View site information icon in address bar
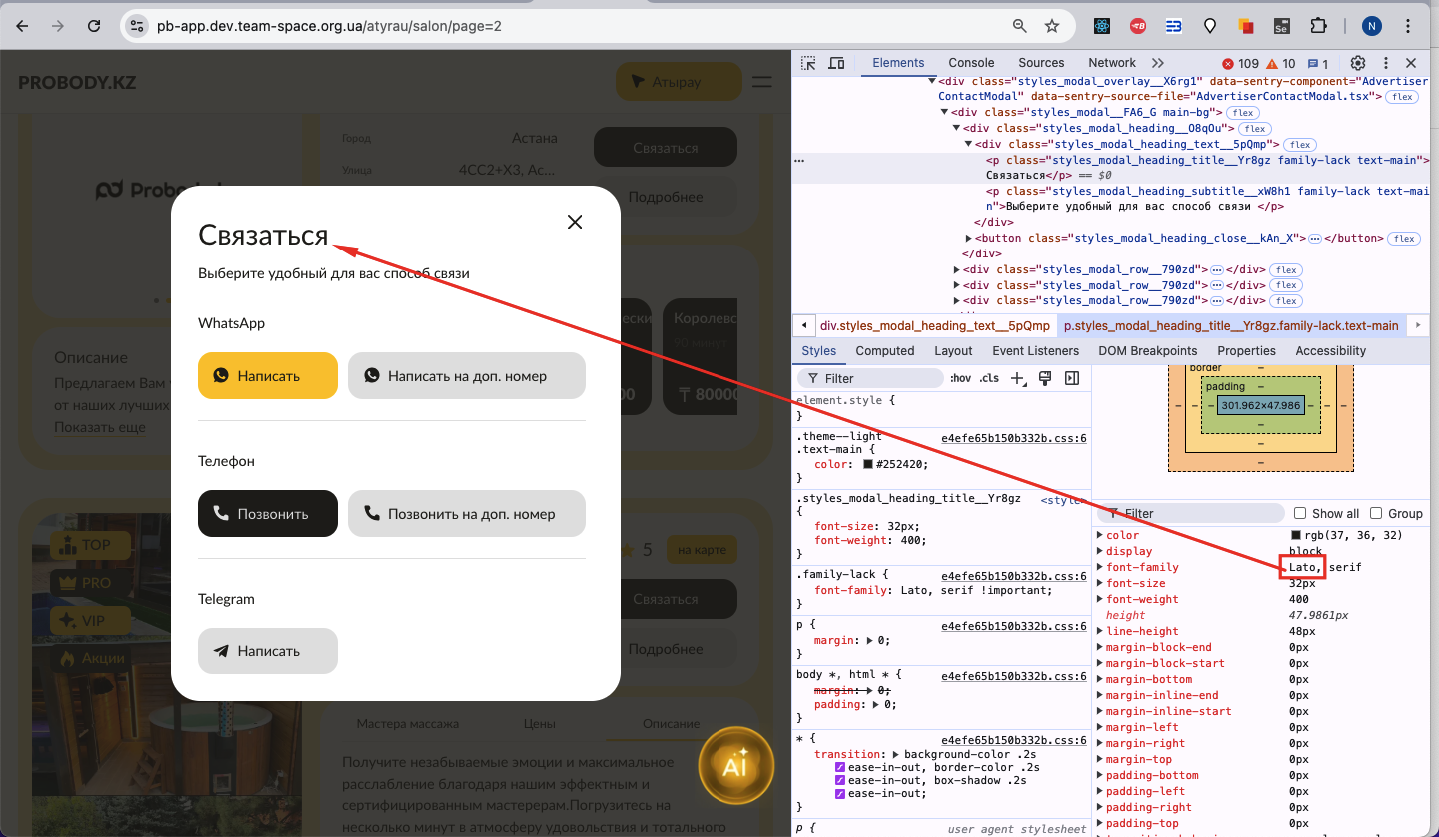Viewport: 1439px width, 837px height. pos(138,26)
